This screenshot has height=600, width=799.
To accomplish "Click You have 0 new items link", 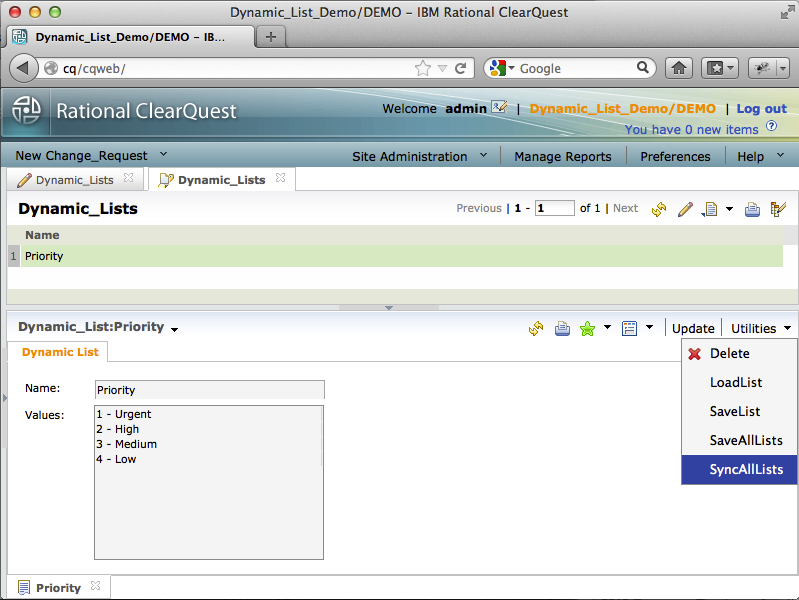I will [x=691, y=129].
